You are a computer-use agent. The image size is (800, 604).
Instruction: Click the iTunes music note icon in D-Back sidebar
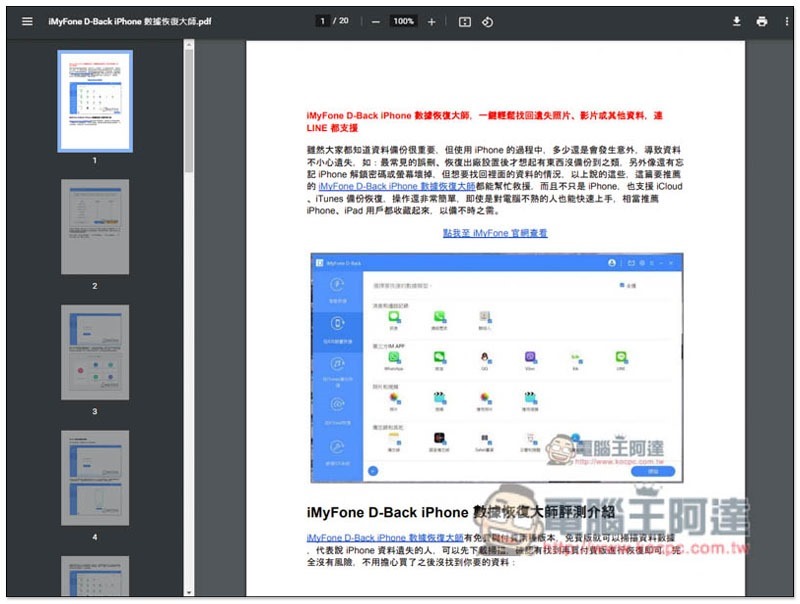coord(337,364)
